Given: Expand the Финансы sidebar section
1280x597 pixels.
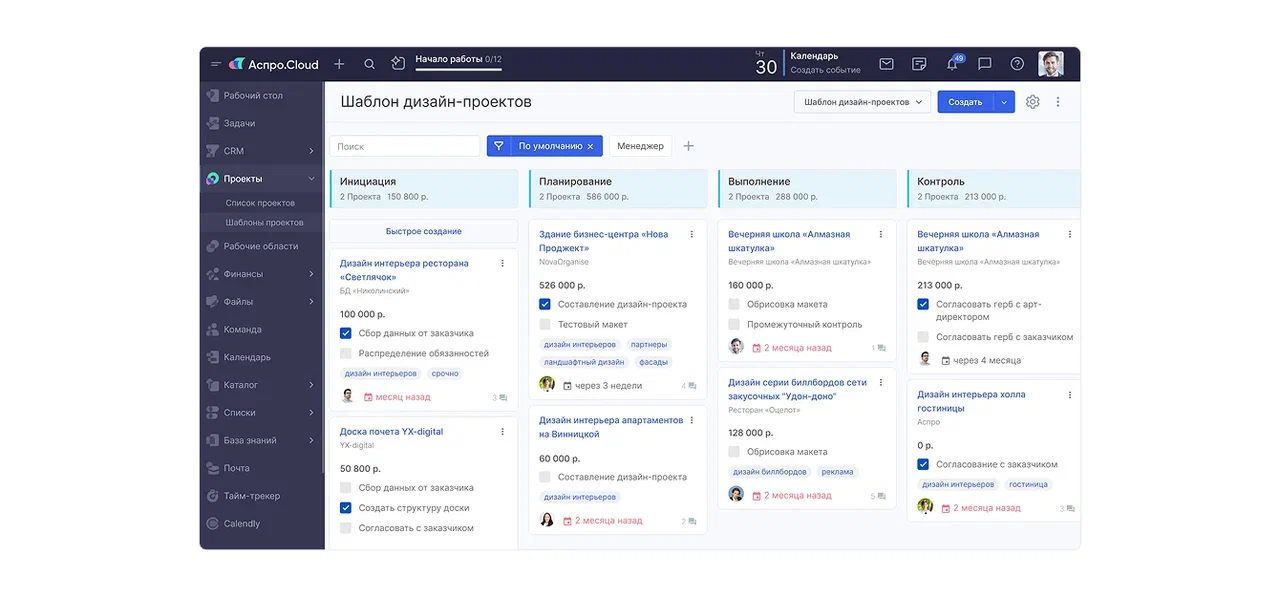Looking at the screenshot, I should tap(311, 274).
